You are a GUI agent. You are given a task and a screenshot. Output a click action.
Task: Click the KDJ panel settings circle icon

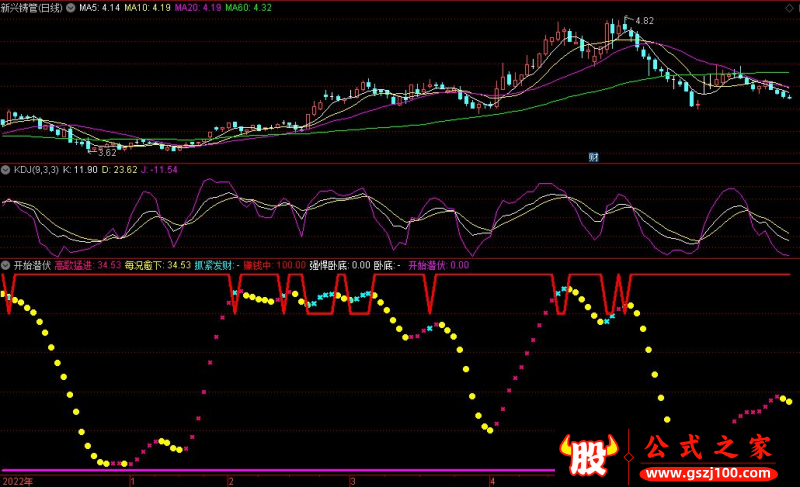coord(6,171)
